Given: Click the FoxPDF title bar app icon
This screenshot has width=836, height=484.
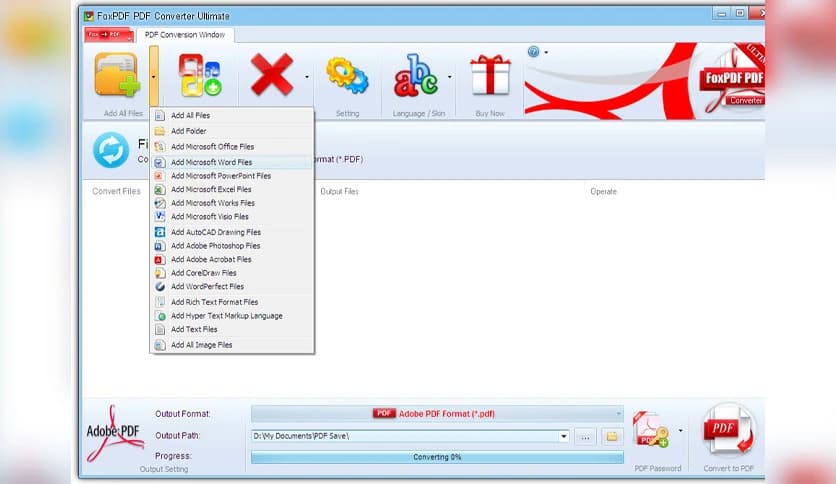Looking at the screenshot, I should tap(89, 16).
